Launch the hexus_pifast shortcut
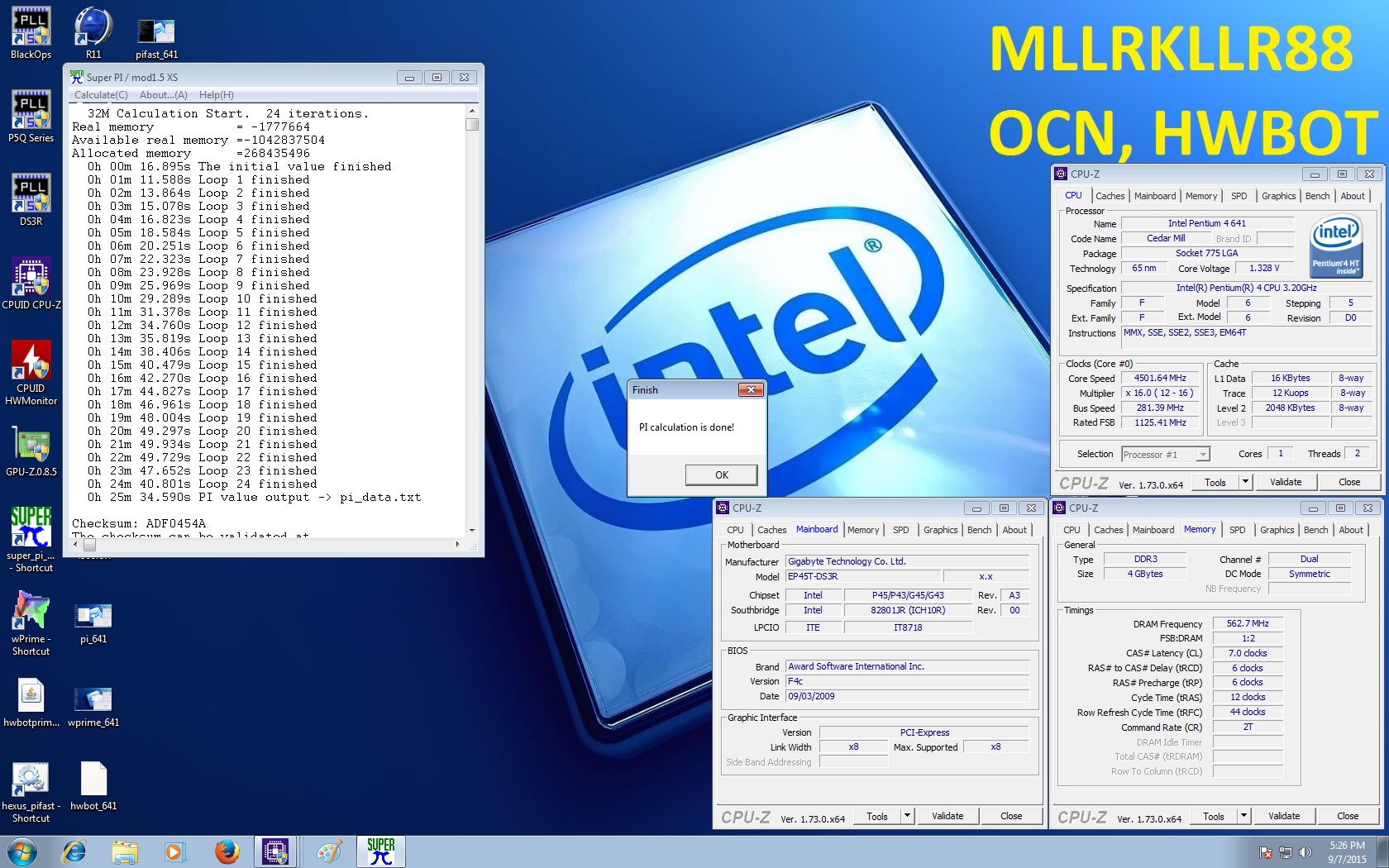Viewport: 1389px width, 868px height. coord(31,792)
